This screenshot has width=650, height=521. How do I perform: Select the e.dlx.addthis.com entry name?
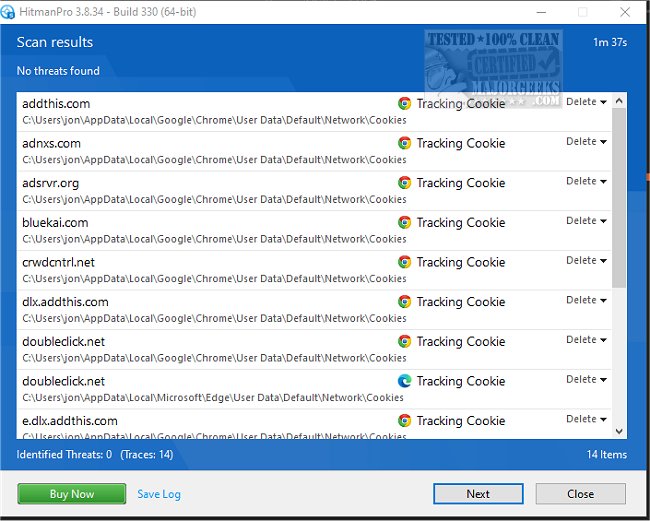70,421
